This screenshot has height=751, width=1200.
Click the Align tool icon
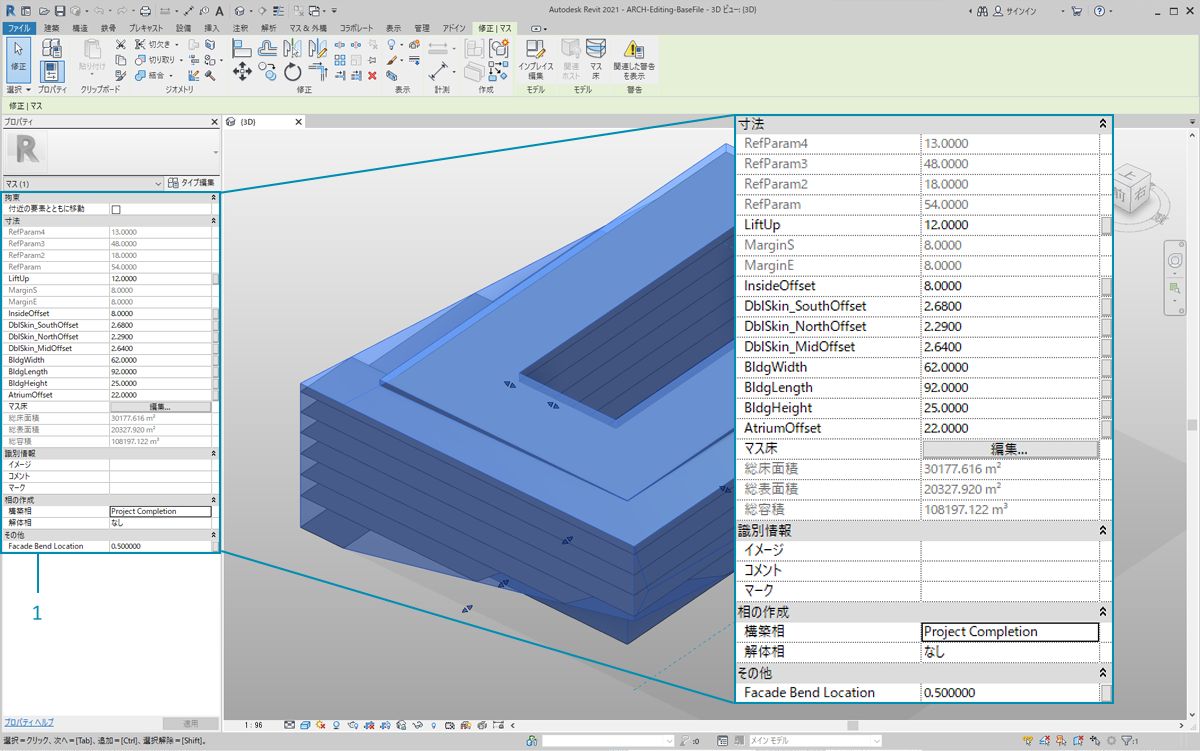click(242, 47)
